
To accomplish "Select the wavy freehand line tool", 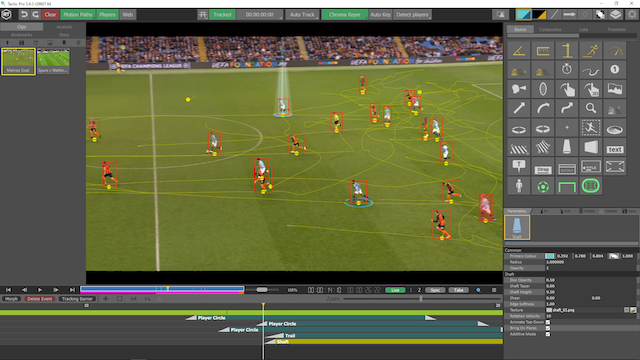I will click(591, 70).
